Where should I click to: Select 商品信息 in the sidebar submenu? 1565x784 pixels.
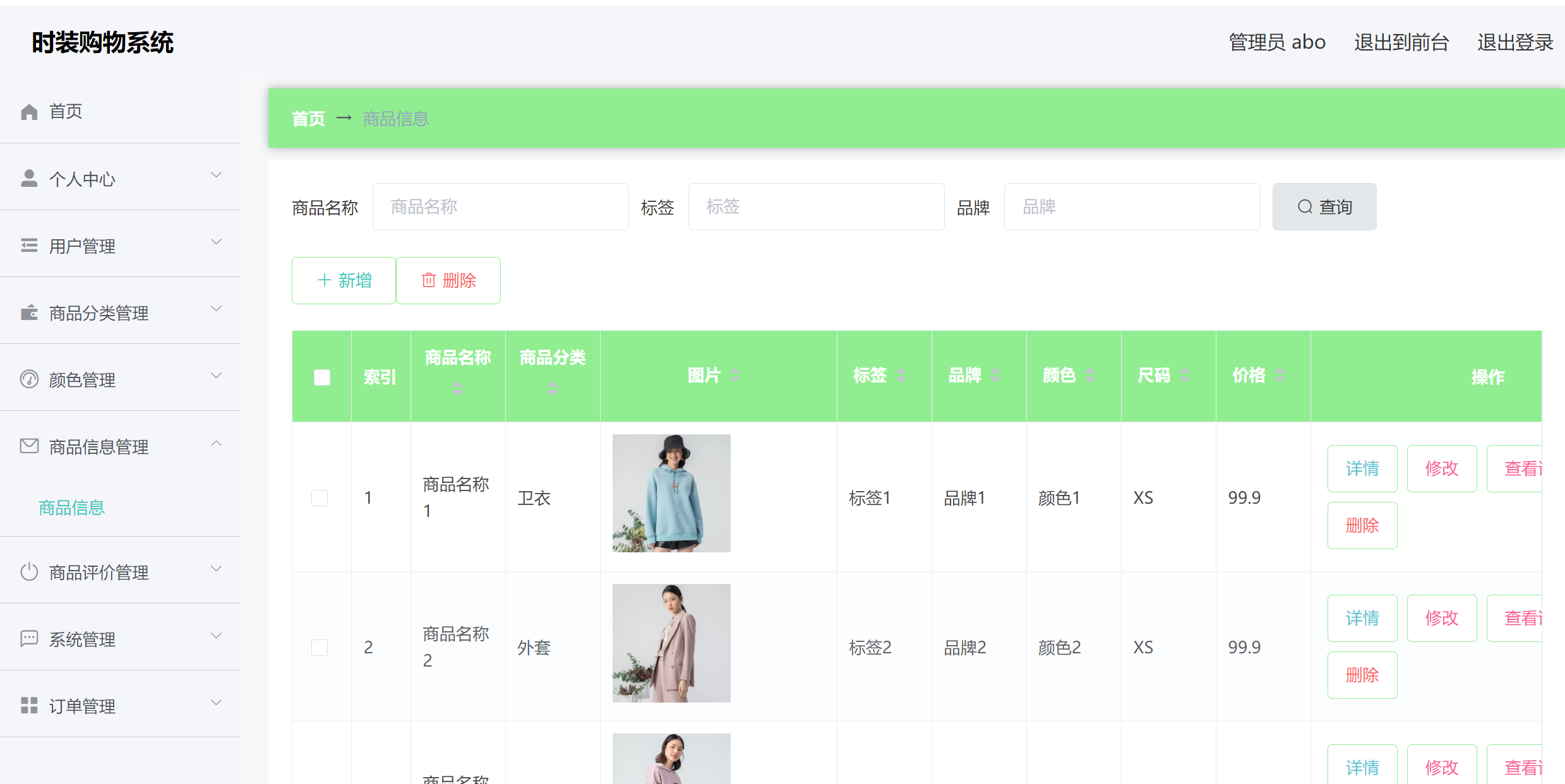pyautogui.click(x=71, y=508)
